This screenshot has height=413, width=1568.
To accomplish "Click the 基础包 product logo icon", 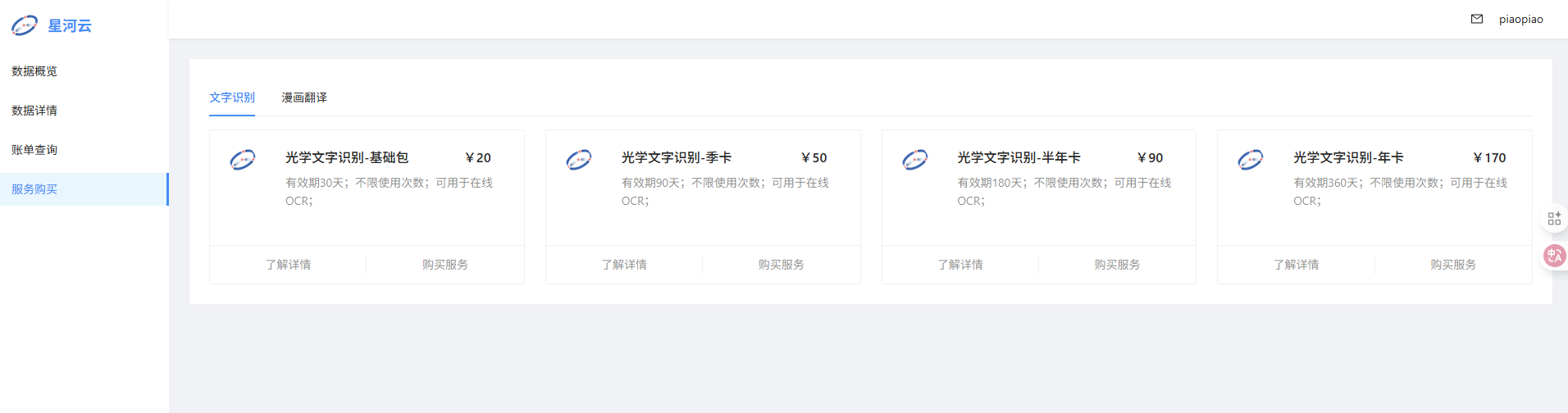I will [243, 159].
